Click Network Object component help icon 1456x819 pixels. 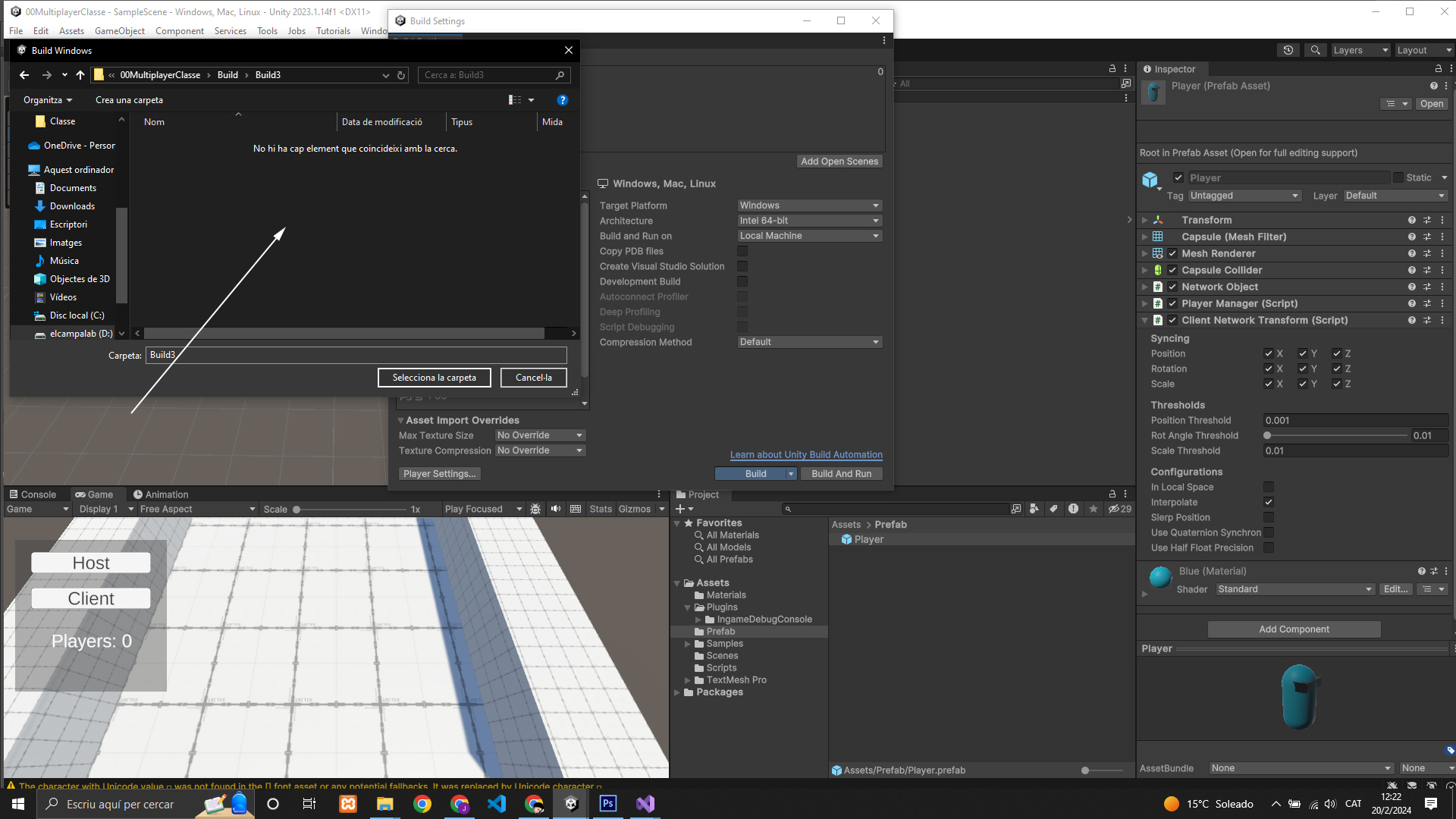[1411, 287]
